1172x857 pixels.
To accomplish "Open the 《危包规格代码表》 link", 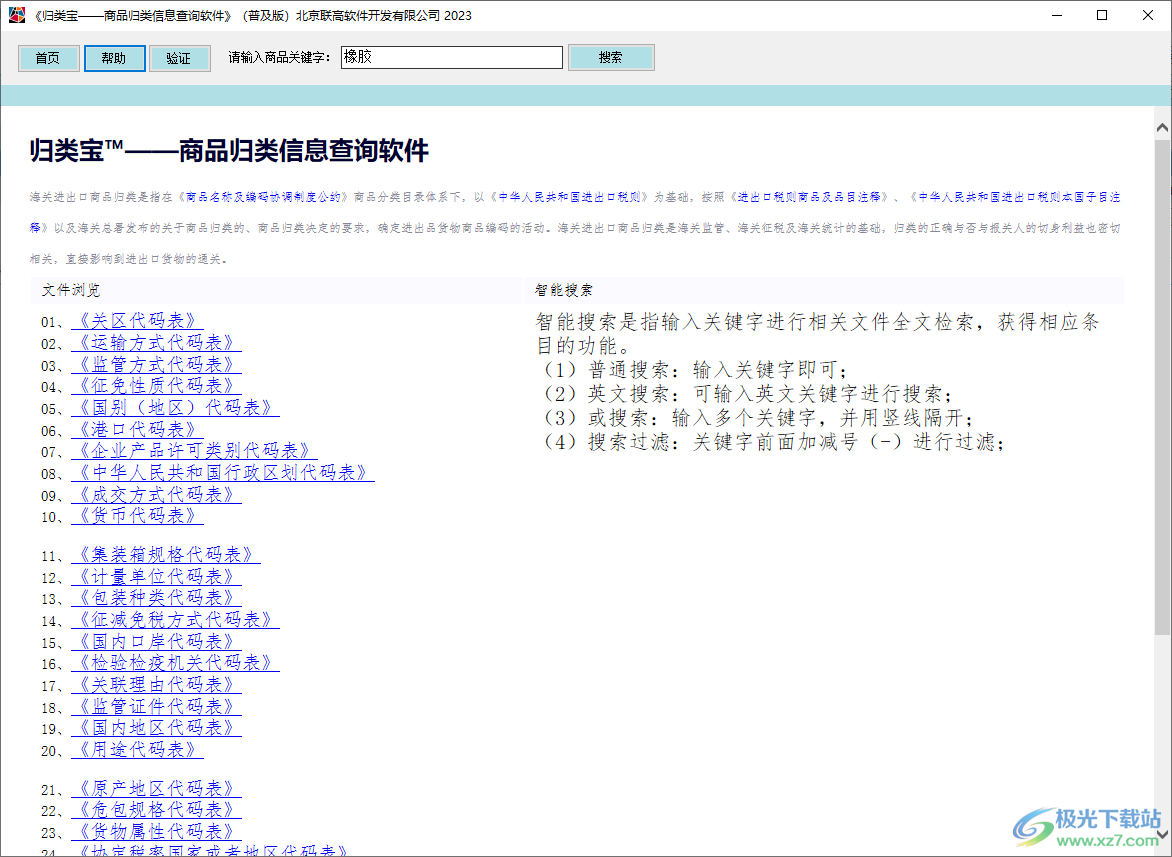I will 156,810.
